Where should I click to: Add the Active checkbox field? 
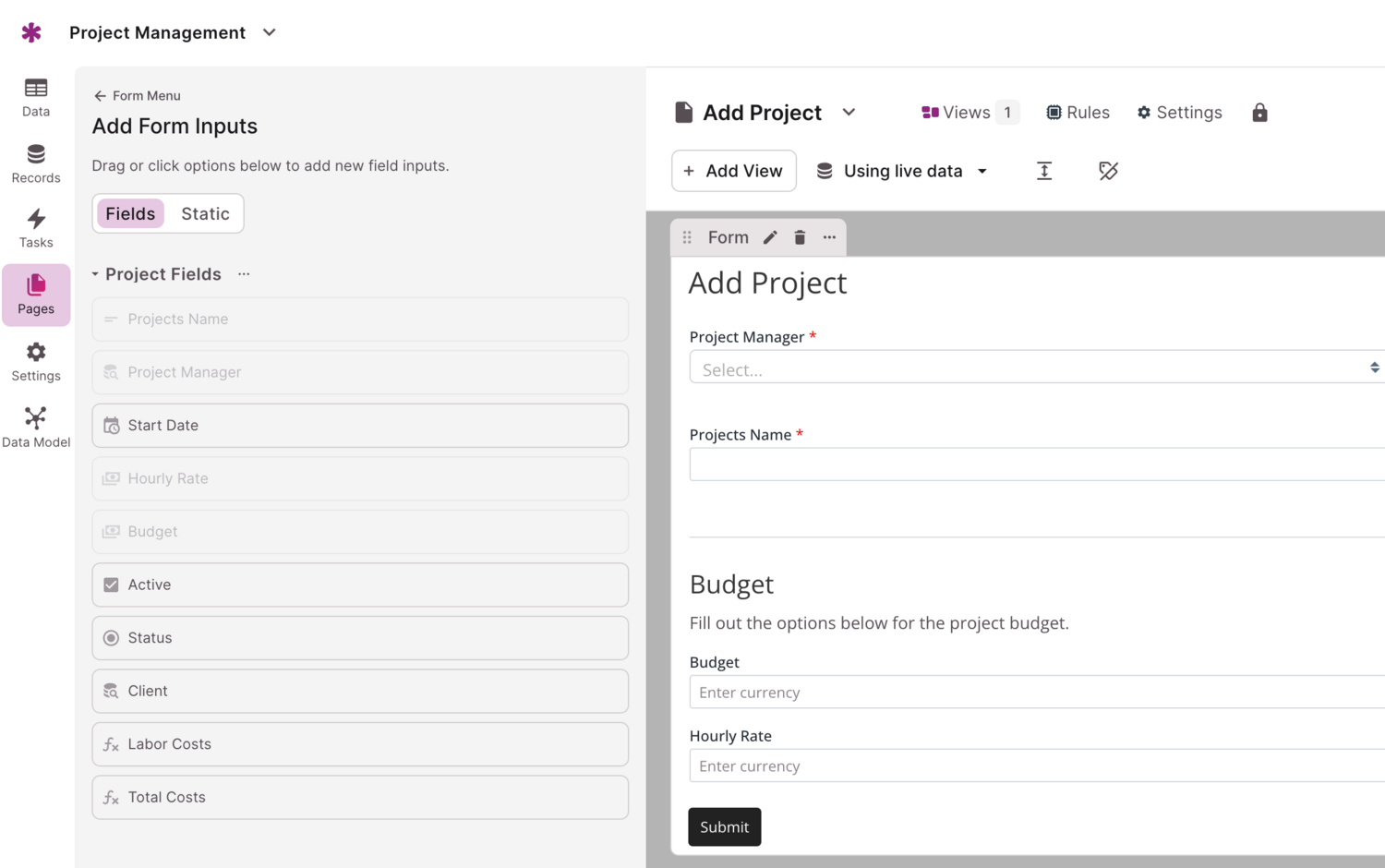360,585
